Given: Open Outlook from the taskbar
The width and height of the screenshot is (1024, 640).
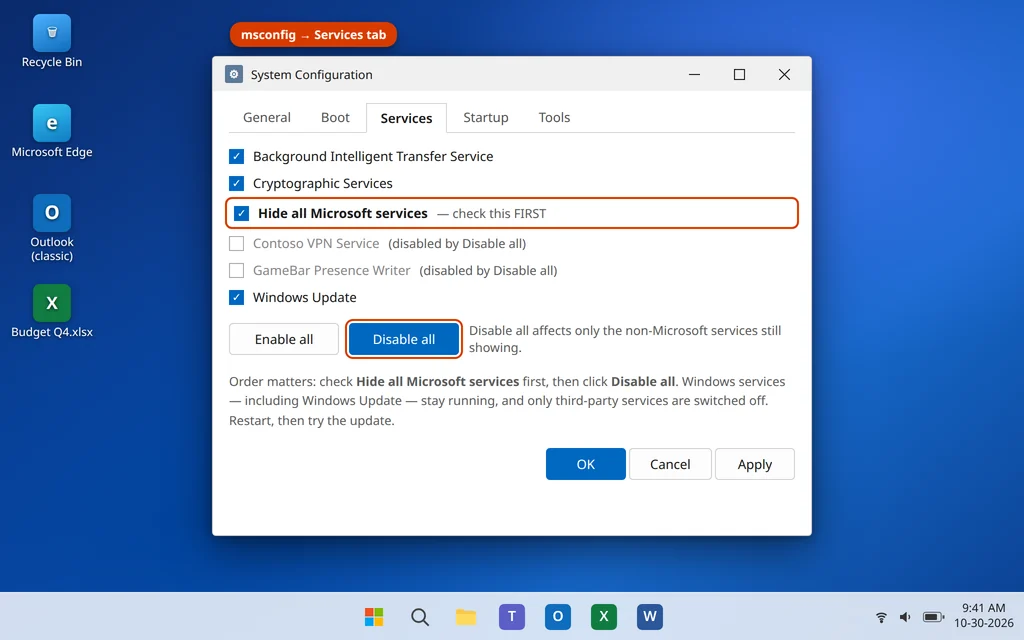Looking at the screenshot, I should click(558, 616).
